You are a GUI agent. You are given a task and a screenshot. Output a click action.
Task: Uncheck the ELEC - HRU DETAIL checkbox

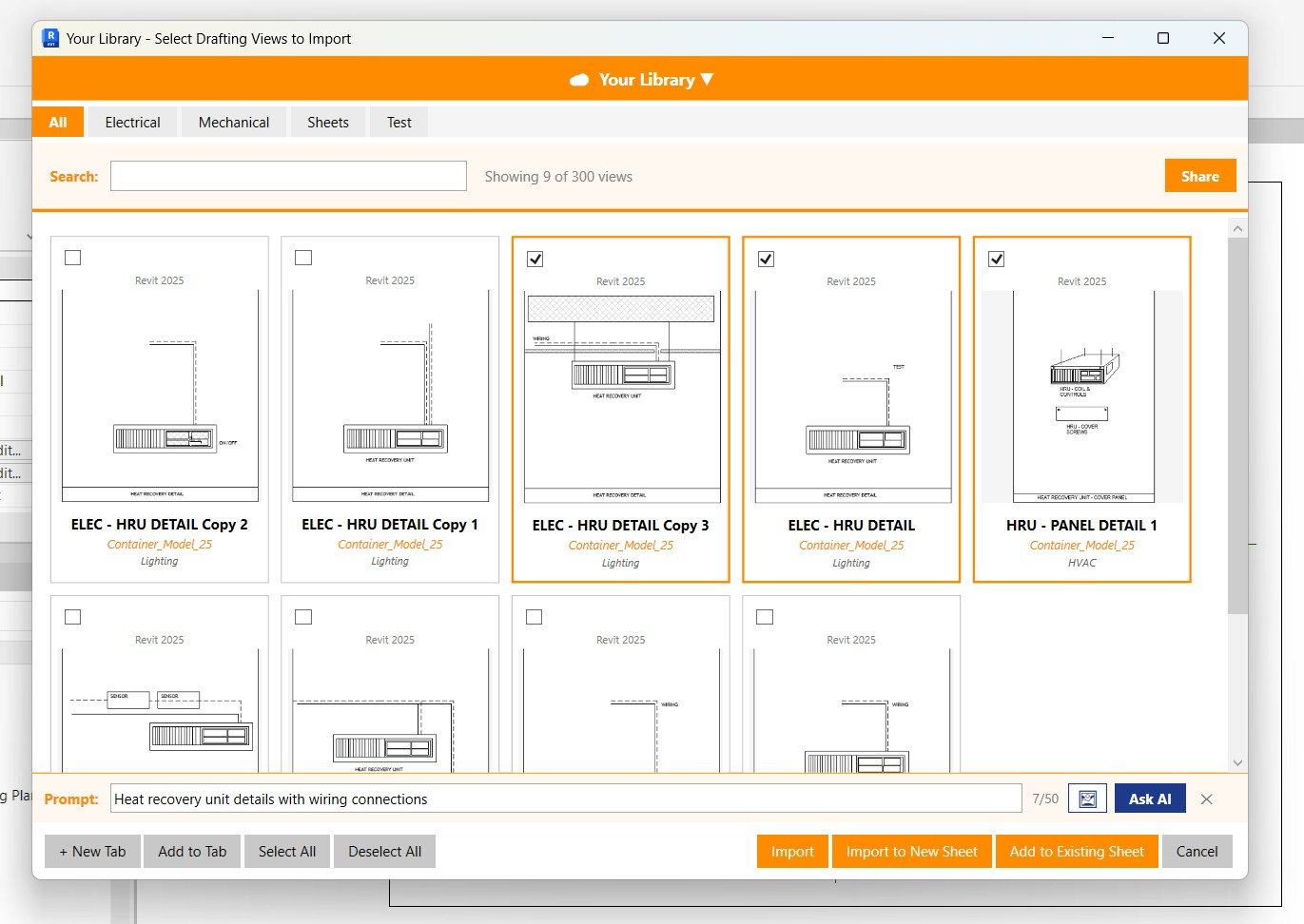click(x=766, y=259)
